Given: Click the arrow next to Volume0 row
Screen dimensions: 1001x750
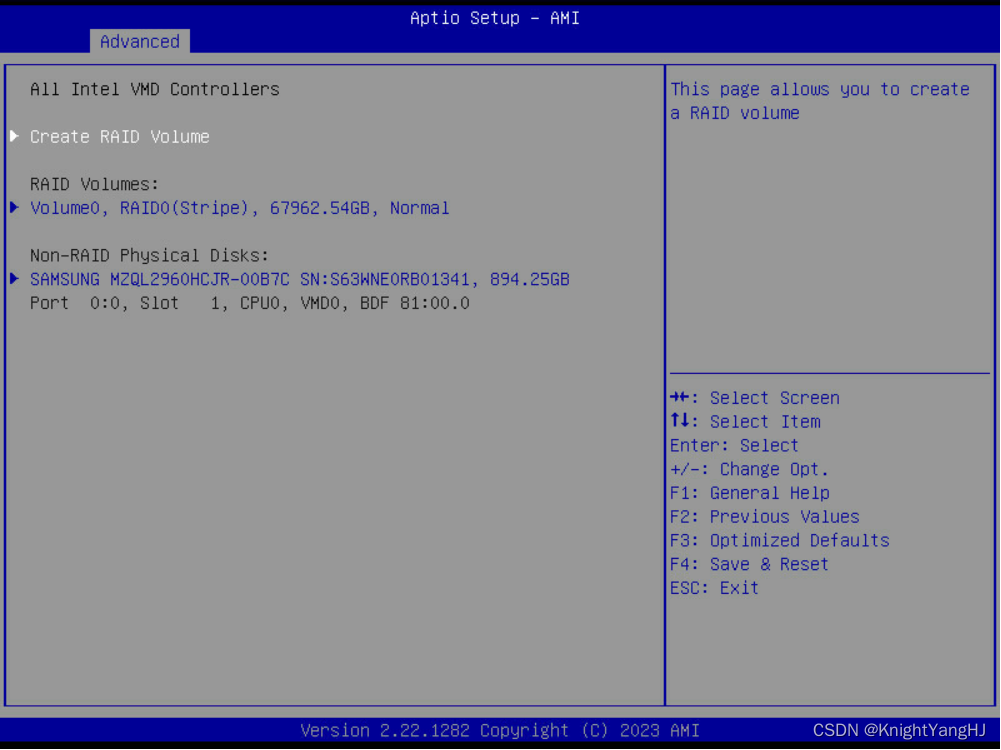Looking at the screenshot, I should [14, 207].
